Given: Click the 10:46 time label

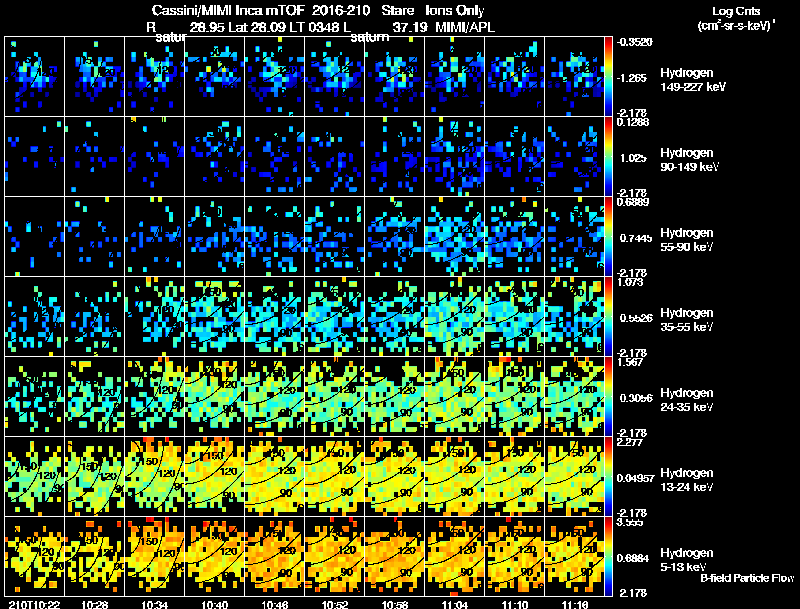Looking at the screenshot, I should coord(274,604).
